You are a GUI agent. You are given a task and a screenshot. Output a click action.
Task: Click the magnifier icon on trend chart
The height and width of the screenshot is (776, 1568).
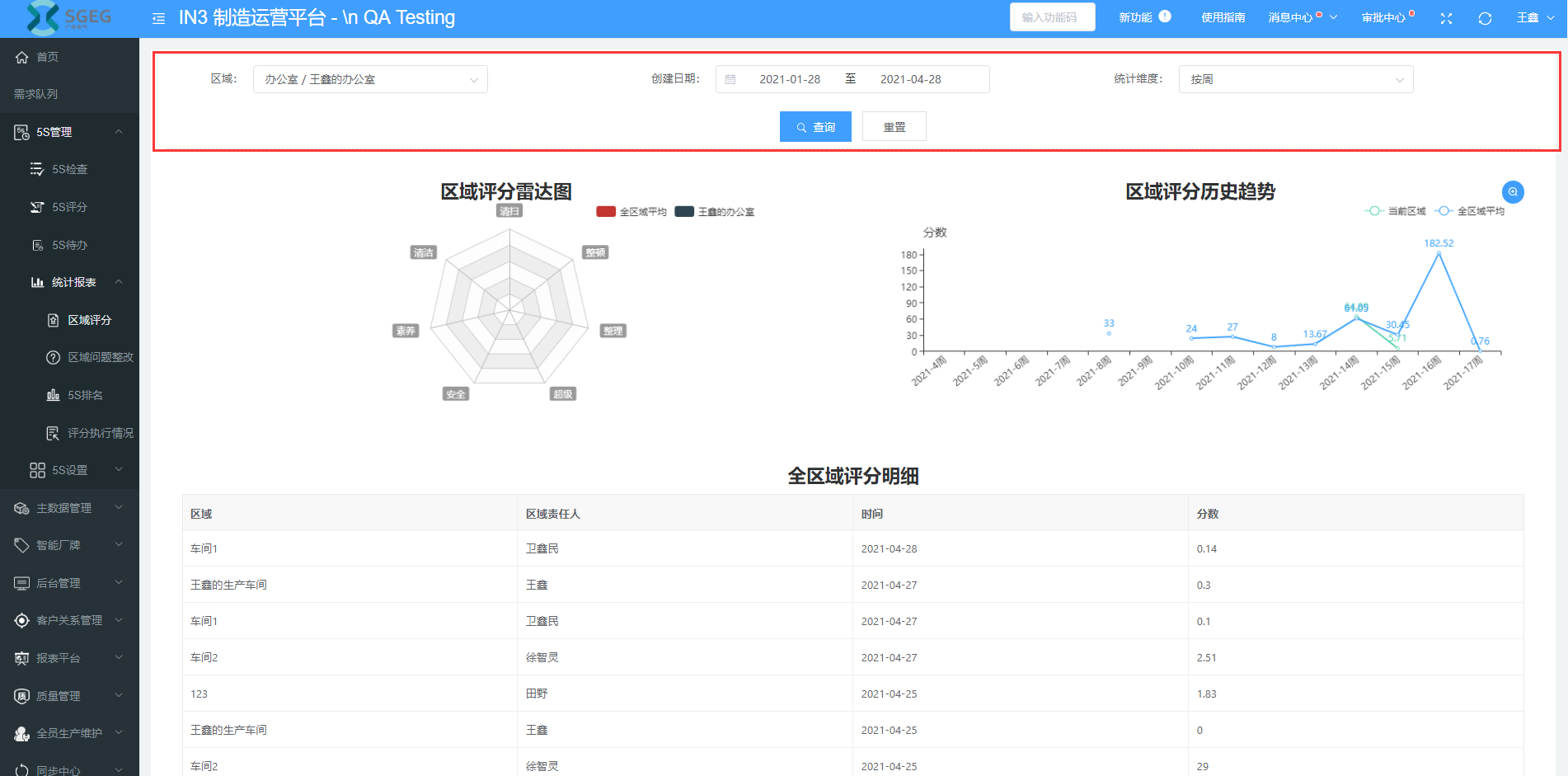(x=1513, y=191)
